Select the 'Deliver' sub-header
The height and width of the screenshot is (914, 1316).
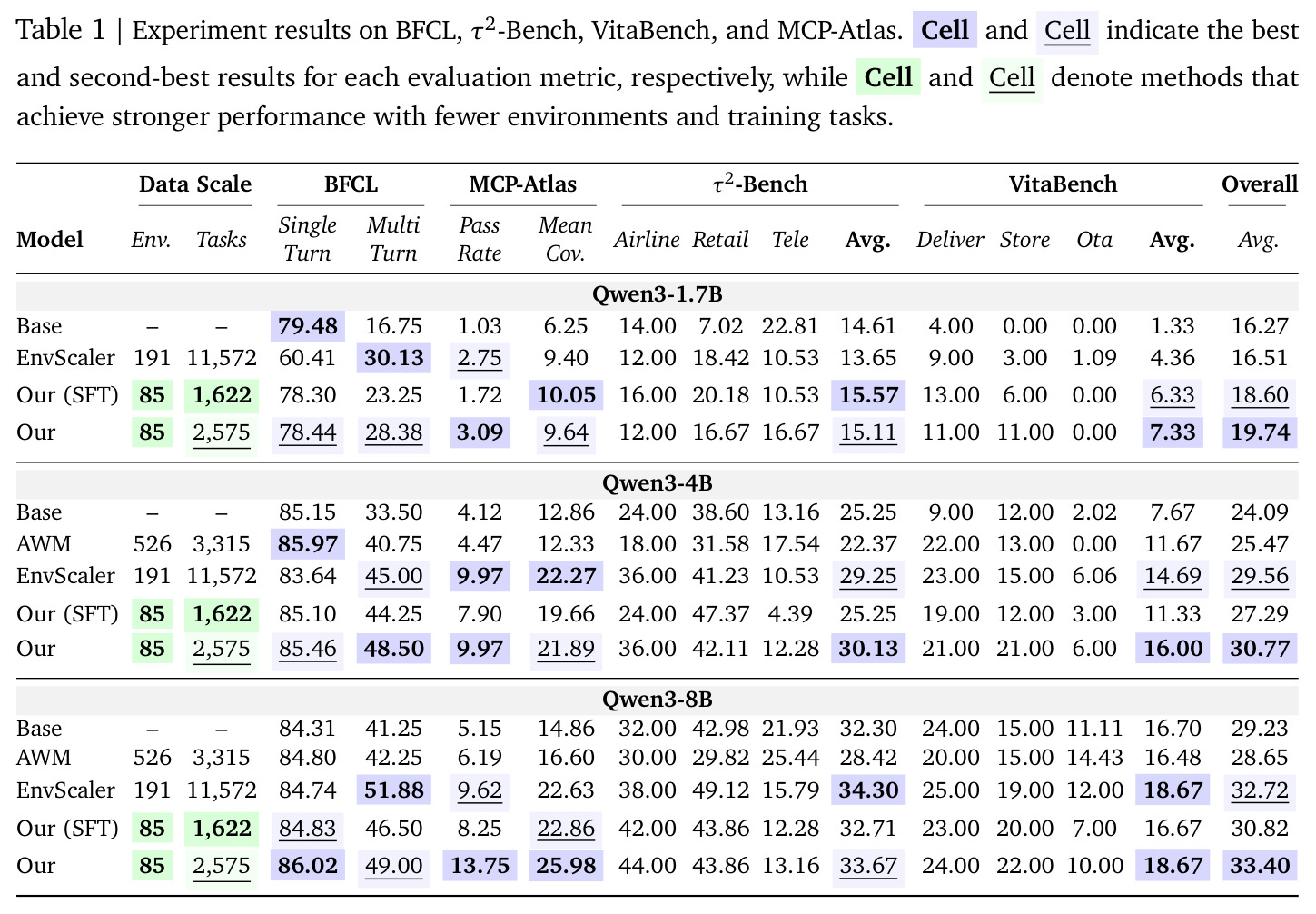pyautogui.click(x=950, y=240)
